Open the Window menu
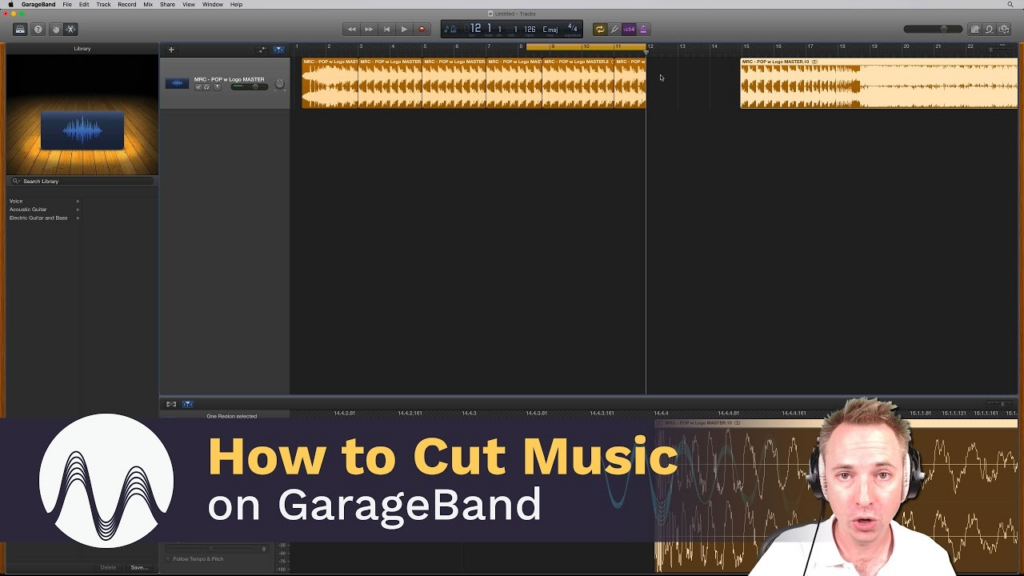This screenshot has height=576, width=1024. click(x=212, y=5)
